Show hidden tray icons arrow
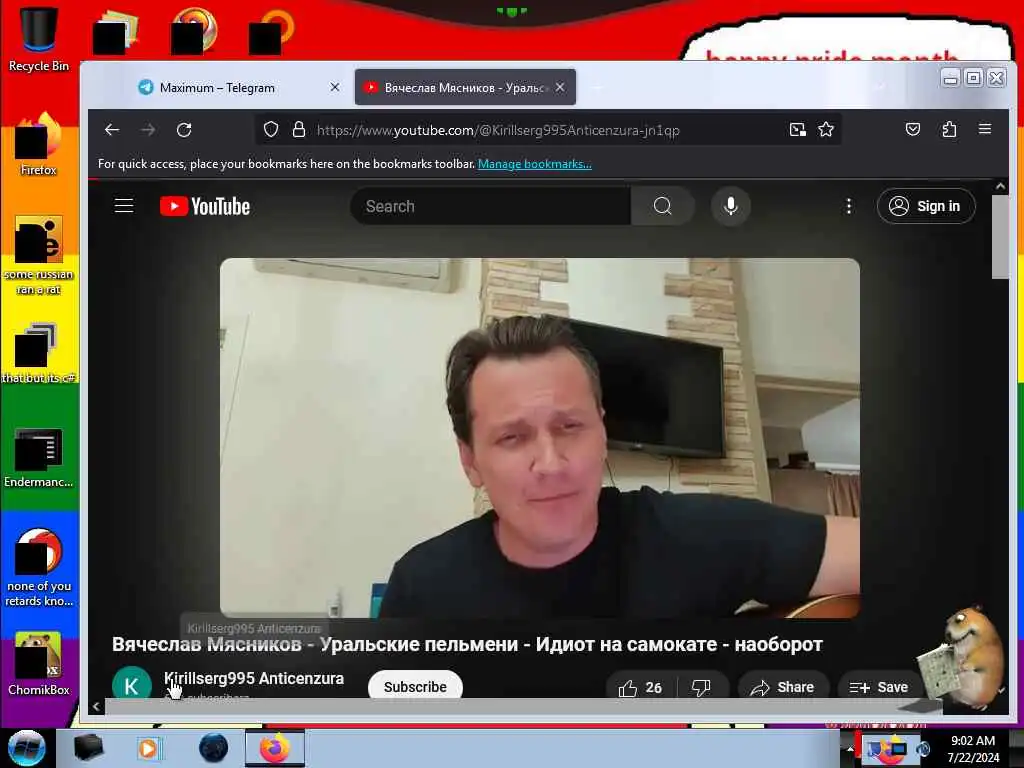 pyautogui.click(x=850, y=749)
